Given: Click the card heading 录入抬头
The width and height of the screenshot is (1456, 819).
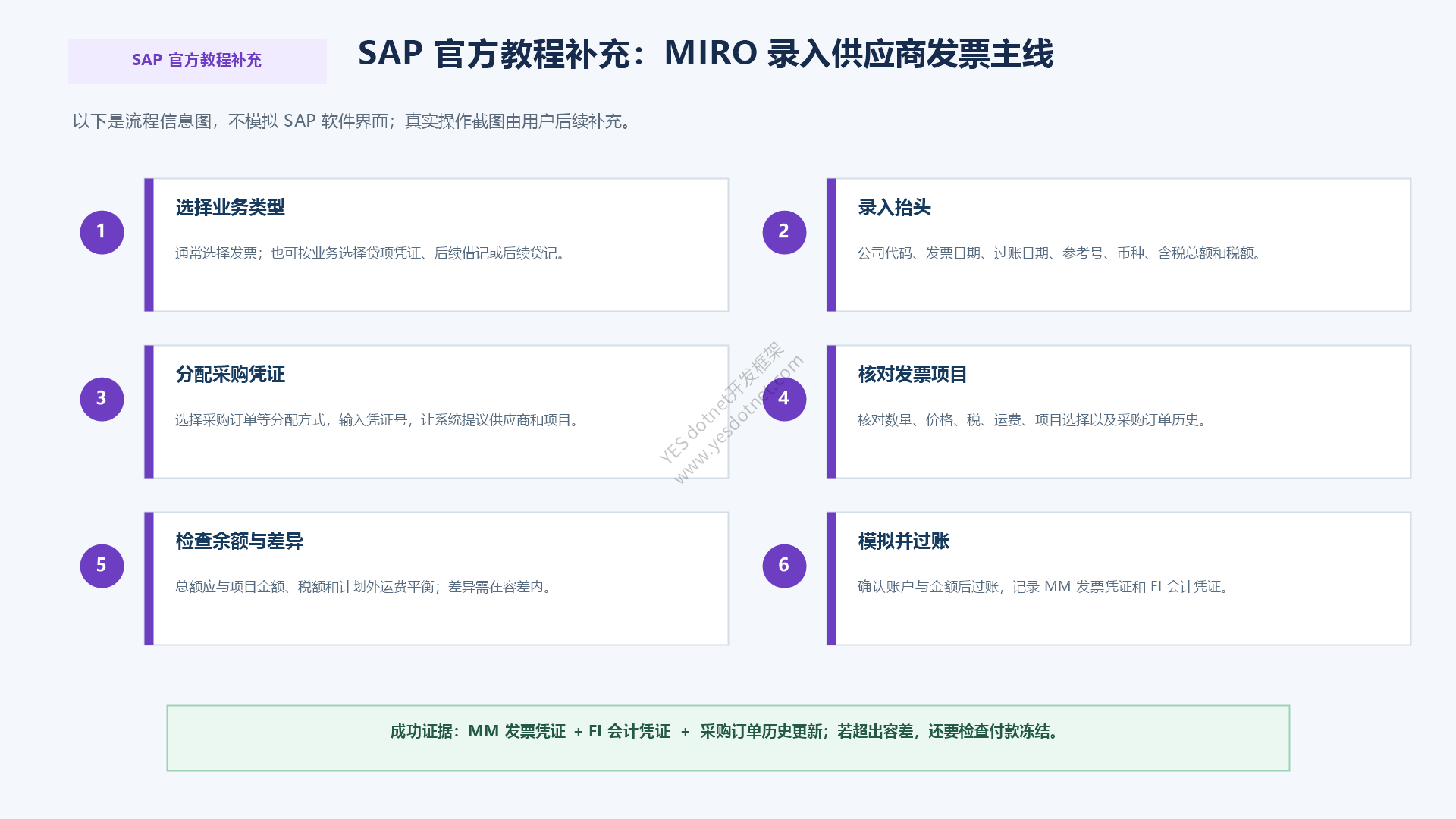Looking at the screenshot, I should tap(894, 207).
